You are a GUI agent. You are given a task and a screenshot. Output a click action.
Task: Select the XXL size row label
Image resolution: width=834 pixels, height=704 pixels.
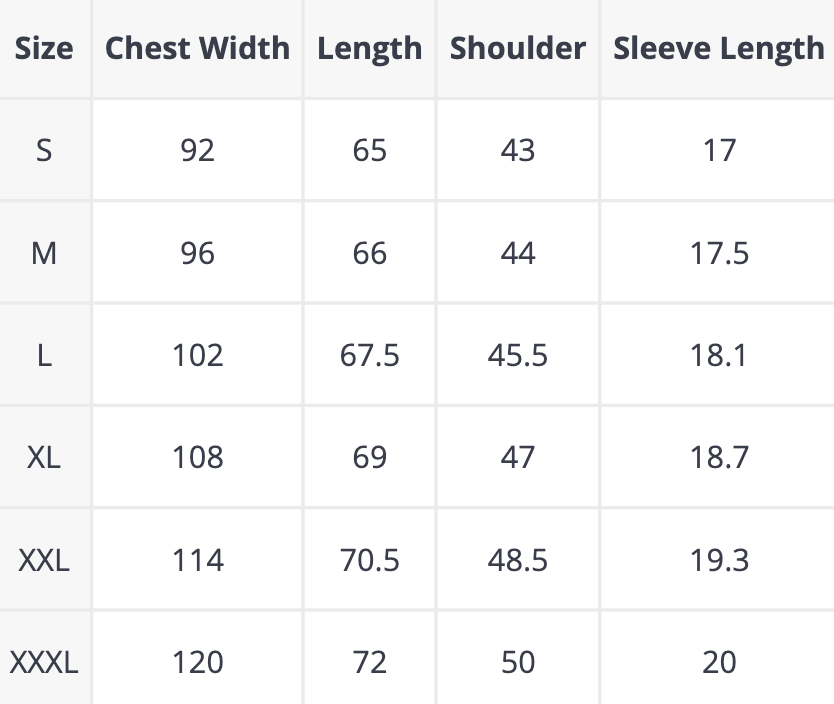[x=44, y=560]
